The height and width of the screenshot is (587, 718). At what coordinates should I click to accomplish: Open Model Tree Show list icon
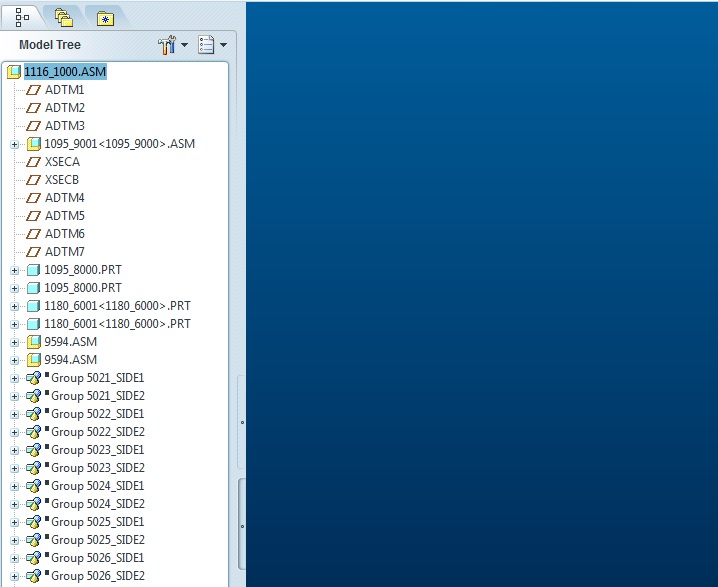click(206, 45)
